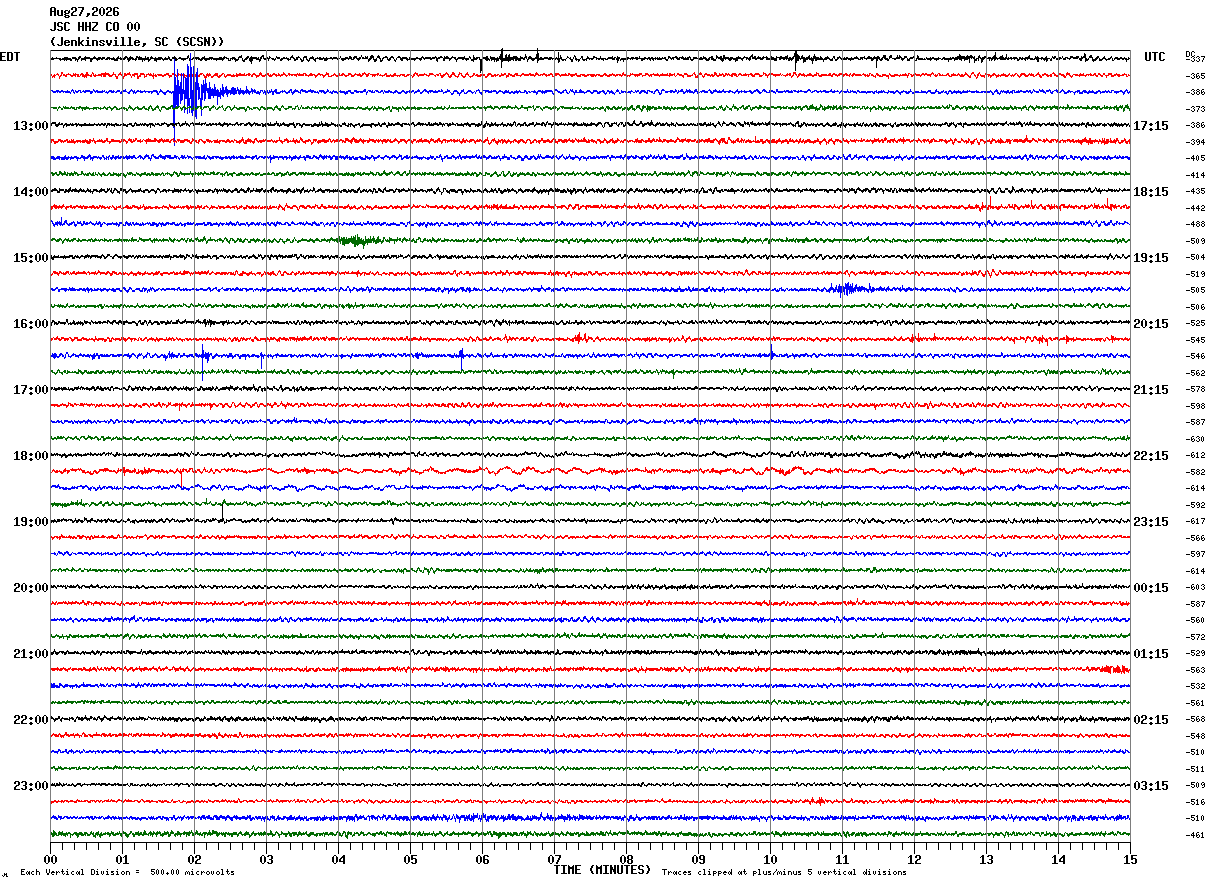The height and width of the screenshot is (886, 1210).
Task: Click the green tremor burst near minute 04
Action: click(x=360, y=240)
